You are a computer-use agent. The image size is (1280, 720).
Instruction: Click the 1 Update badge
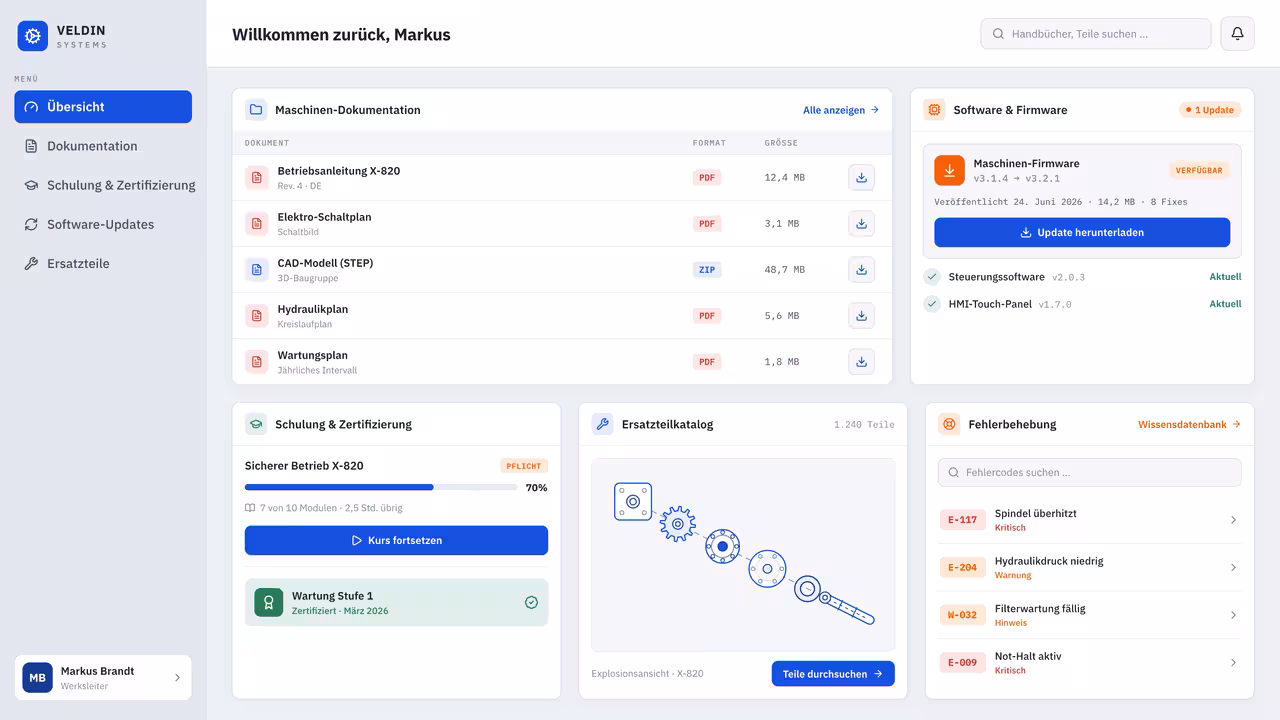pos(1210,110)
